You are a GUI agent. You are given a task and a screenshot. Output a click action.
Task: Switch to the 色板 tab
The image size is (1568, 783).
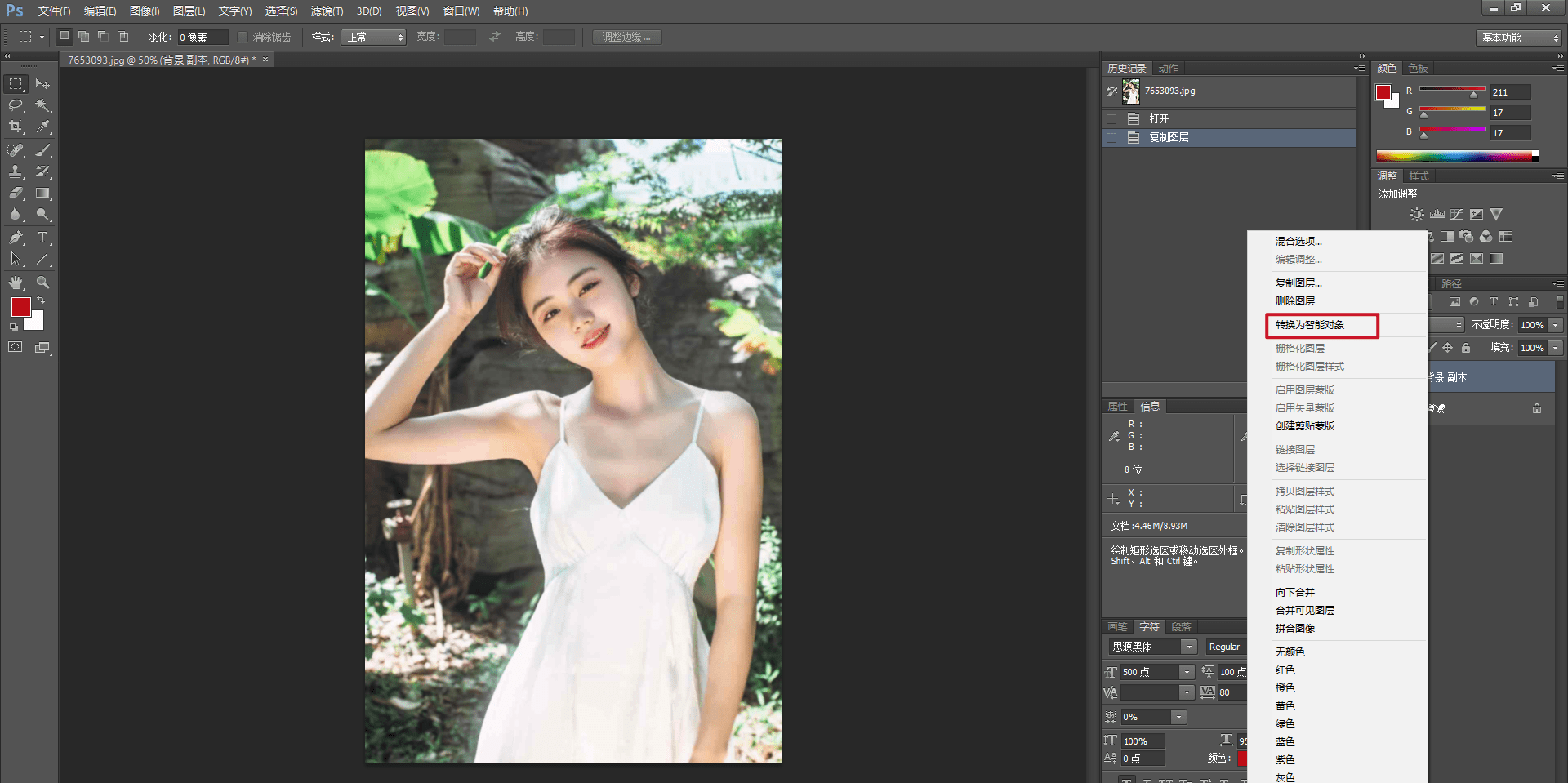1419,68
